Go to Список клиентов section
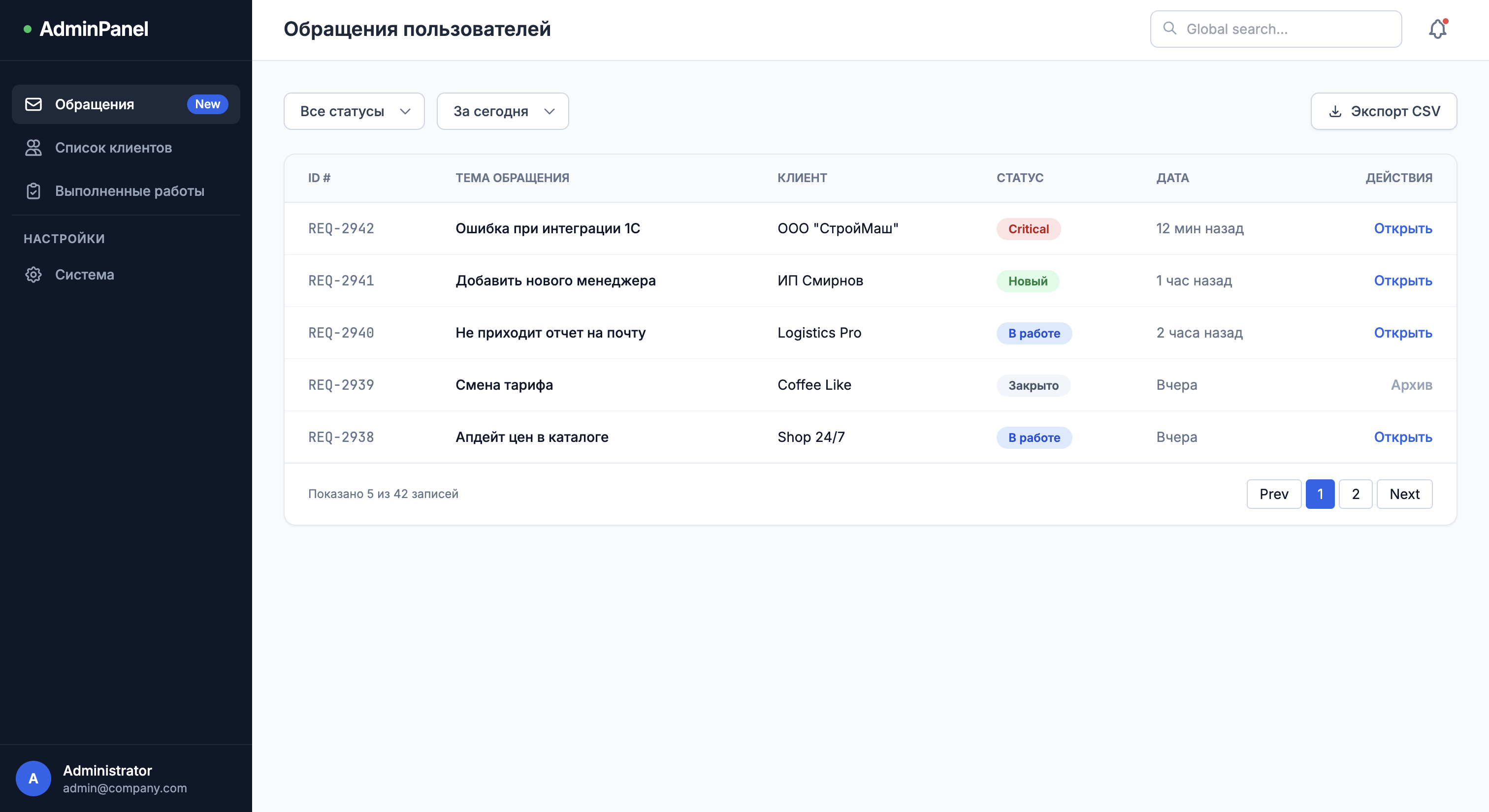This screenshot has height=812, width=1489. tap(113, 148)
